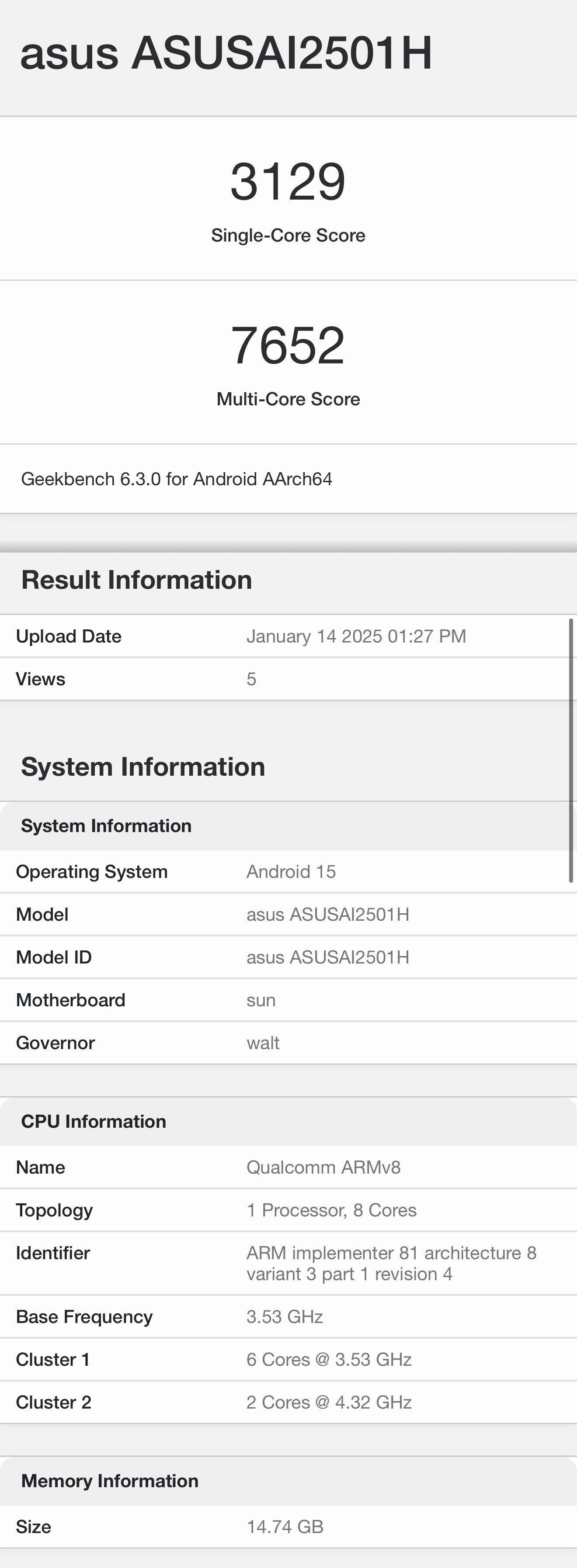Select the Model ID value asus ASUSAI2501H
The width and height of the screenshot is (577, 1568).
[x=328, y=957]
